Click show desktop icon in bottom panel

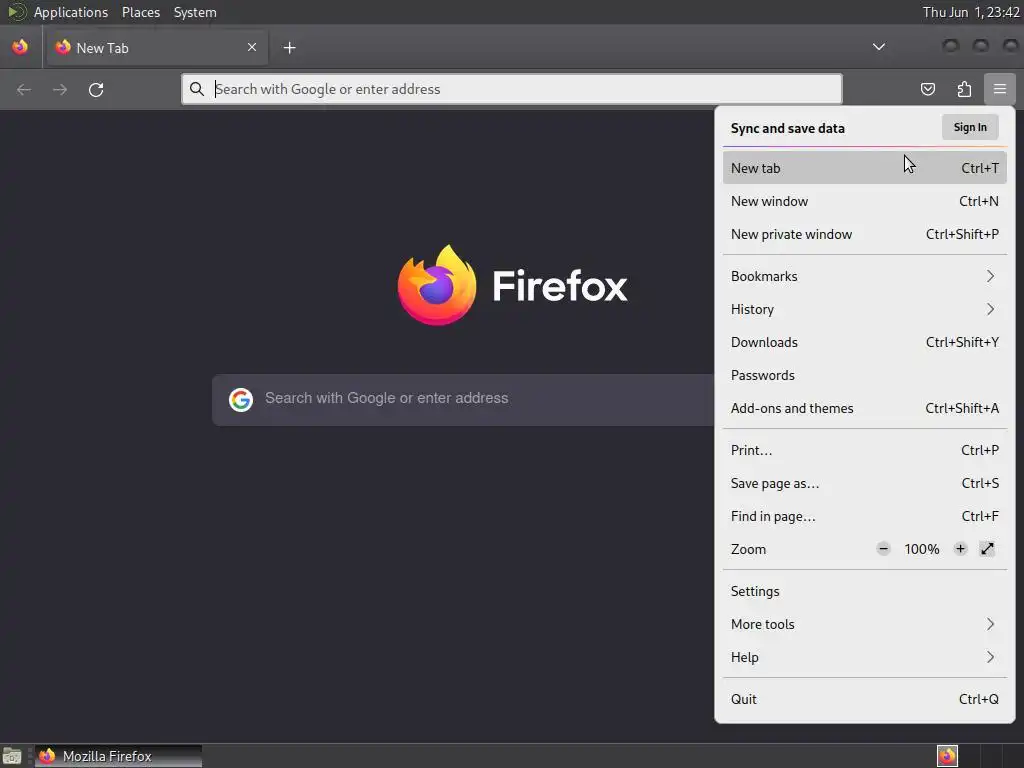pyautogui.click(x=12, y=756)
